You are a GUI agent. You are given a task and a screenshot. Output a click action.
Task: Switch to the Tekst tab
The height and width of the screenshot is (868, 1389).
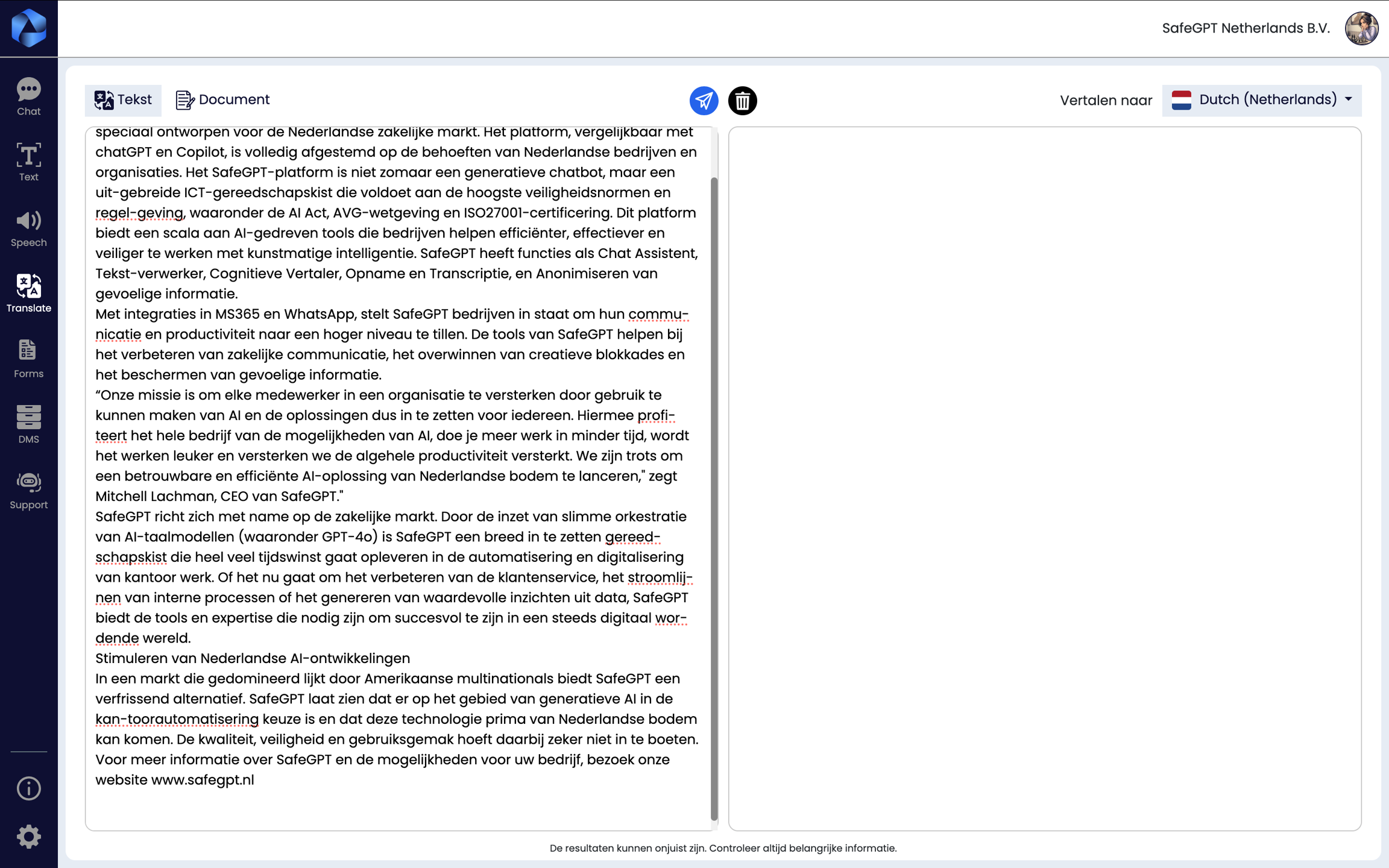(x=123, y=100)
